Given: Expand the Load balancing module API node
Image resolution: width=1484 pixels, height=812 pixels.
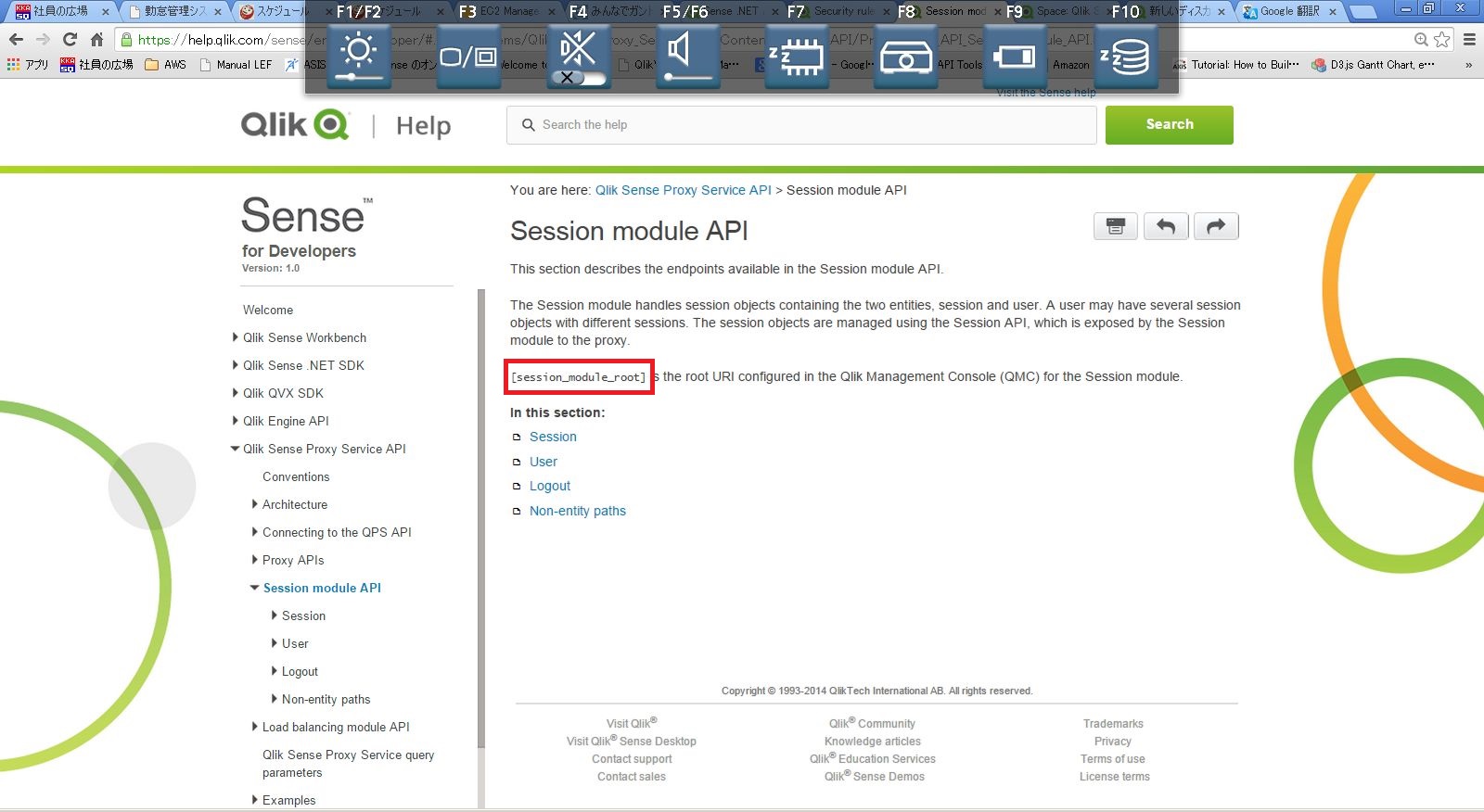Looking at the screenshot, I should (255, 727).
